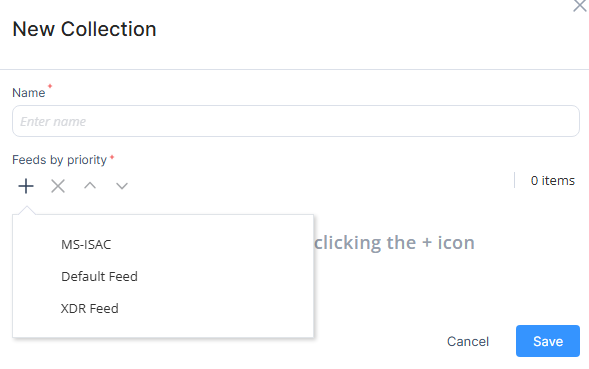Click the 0 items counter
Viewport: 589px width, 369px height.
coord(553,181)
